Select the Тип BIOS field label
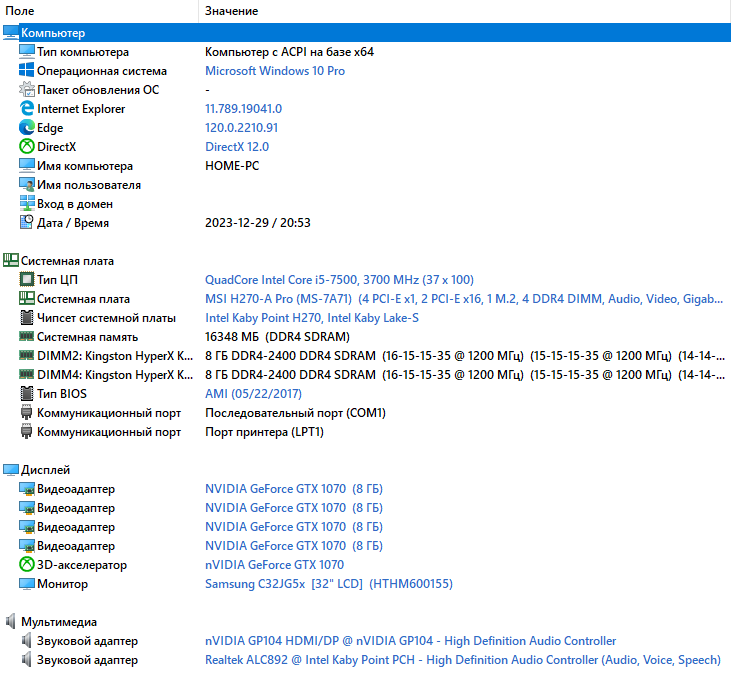741x676 pixels. (x=62, y=394)
